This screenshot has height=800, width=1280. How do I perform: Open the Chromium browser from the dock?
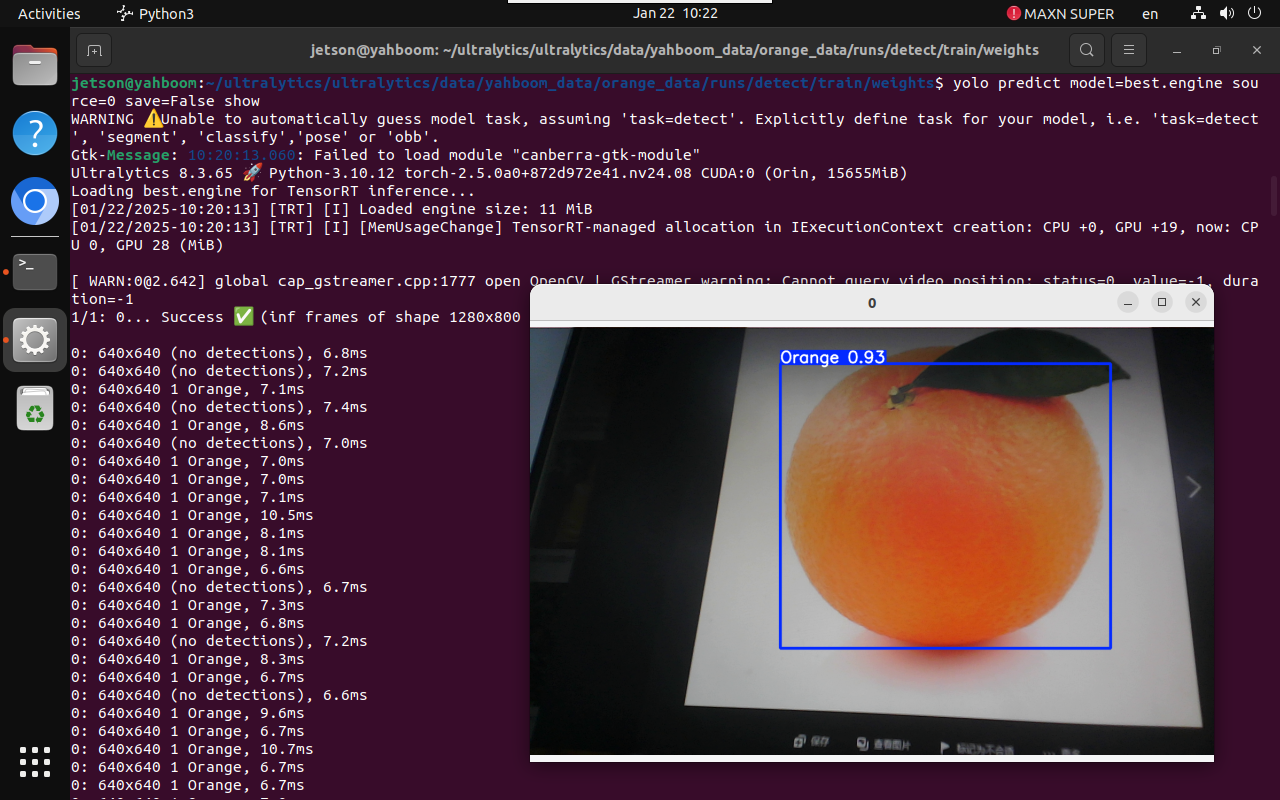35,203
